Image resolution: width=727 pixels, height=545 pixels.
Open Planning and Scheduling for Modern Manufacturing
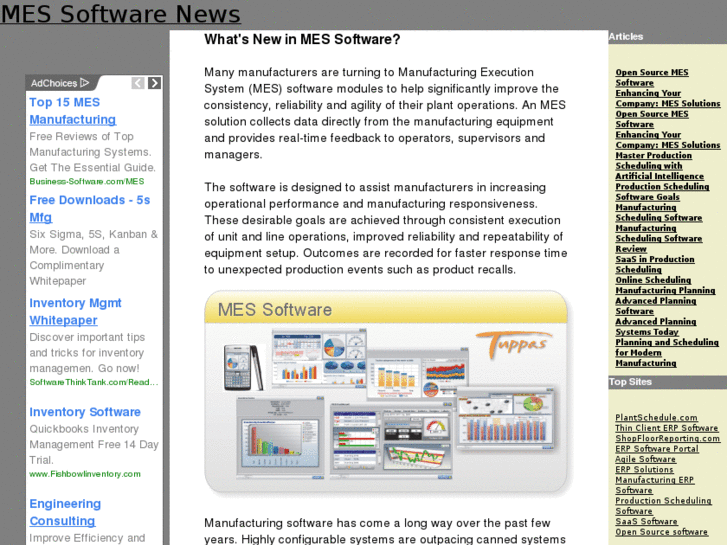coord(667,353)
